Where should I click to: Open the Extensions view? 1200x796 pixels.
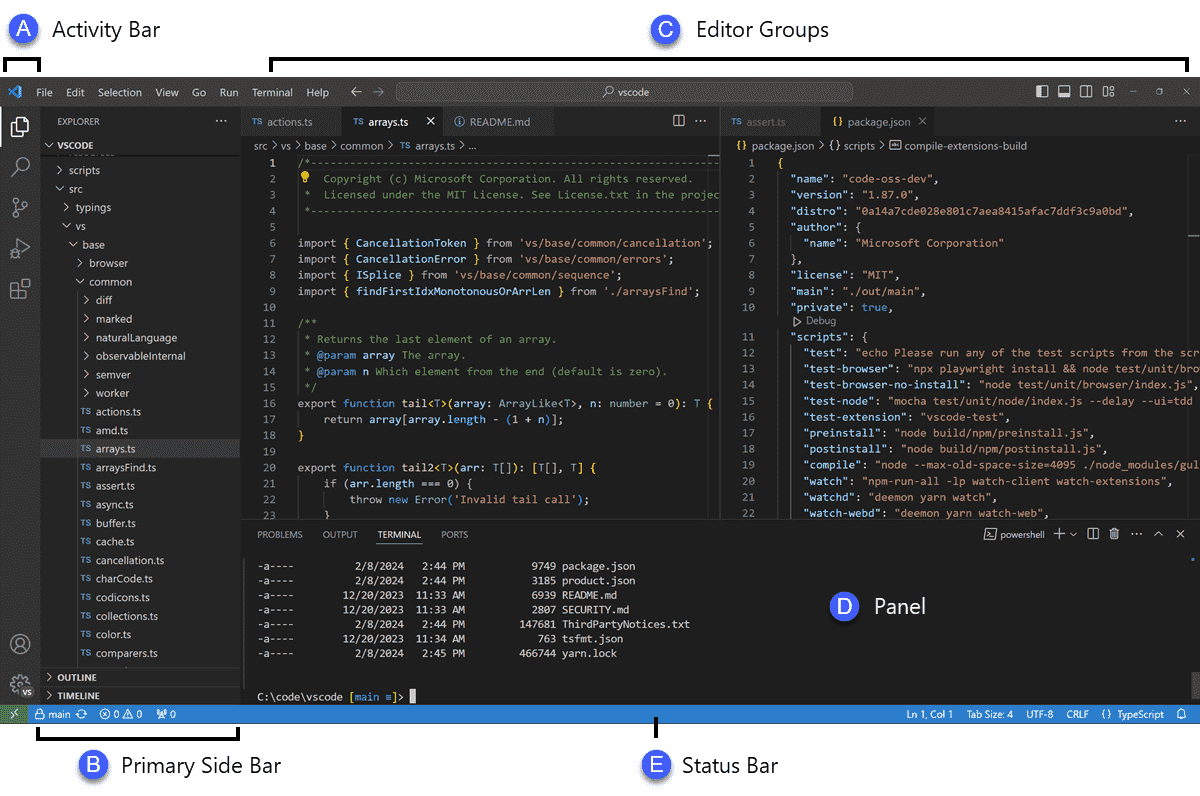[x=19, y=290]
